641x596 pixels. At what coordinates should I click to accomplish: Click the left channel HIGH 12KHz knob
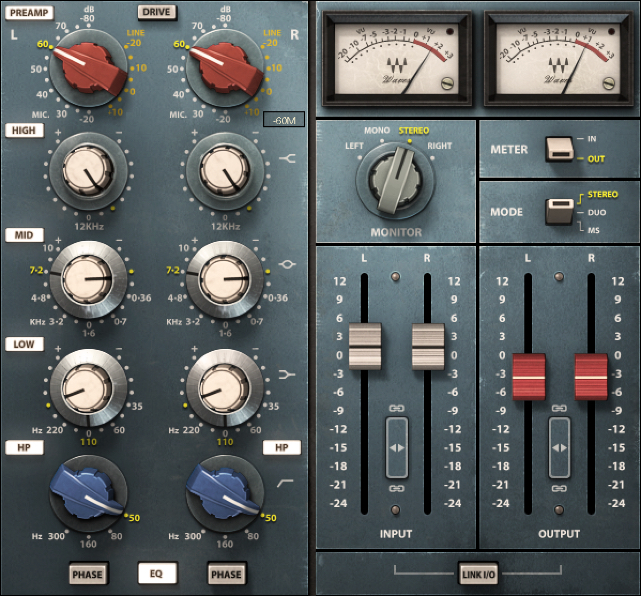point(88,171)
